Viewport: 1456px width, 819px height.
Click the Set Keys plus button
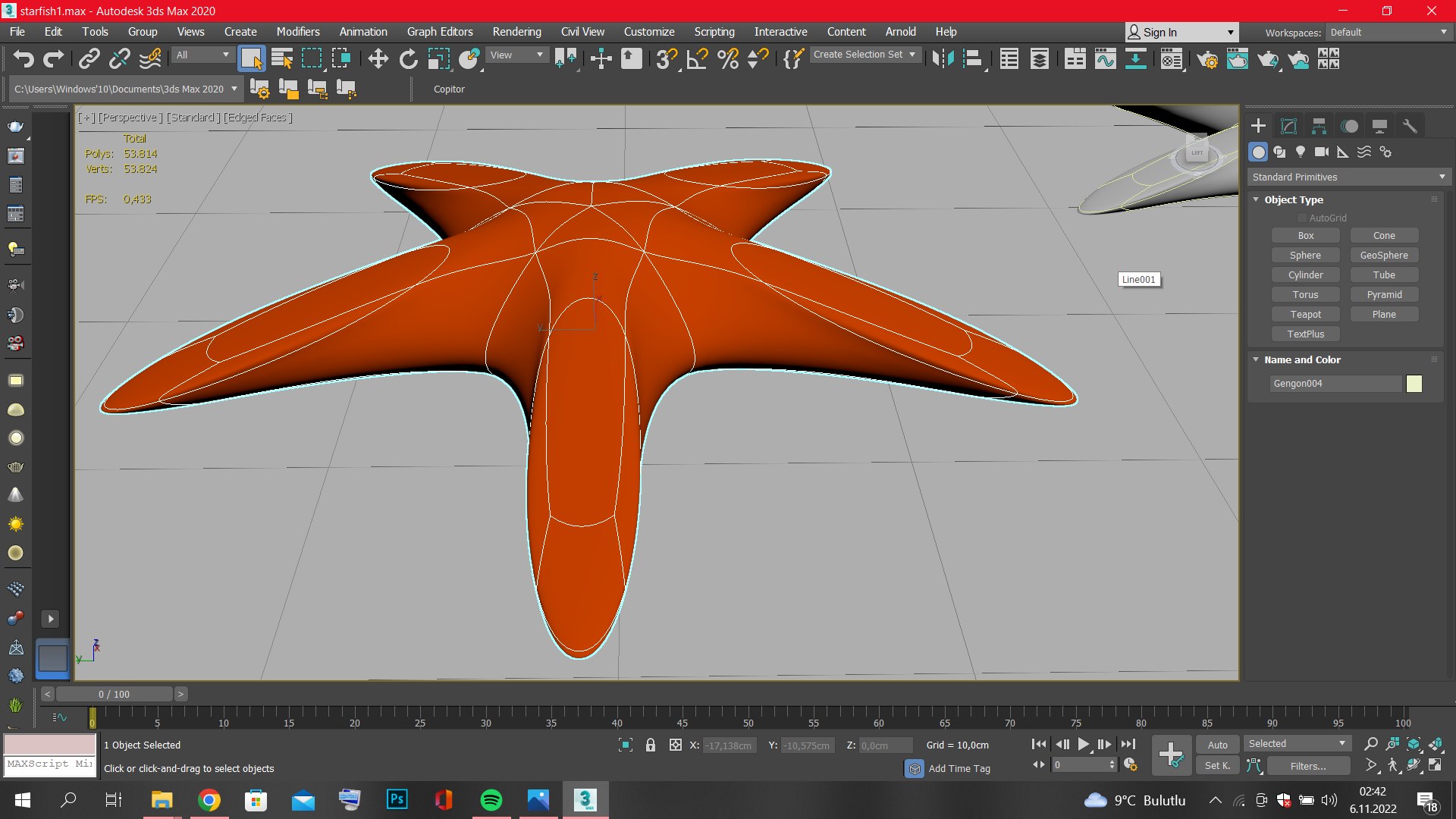coord(1171,755)
